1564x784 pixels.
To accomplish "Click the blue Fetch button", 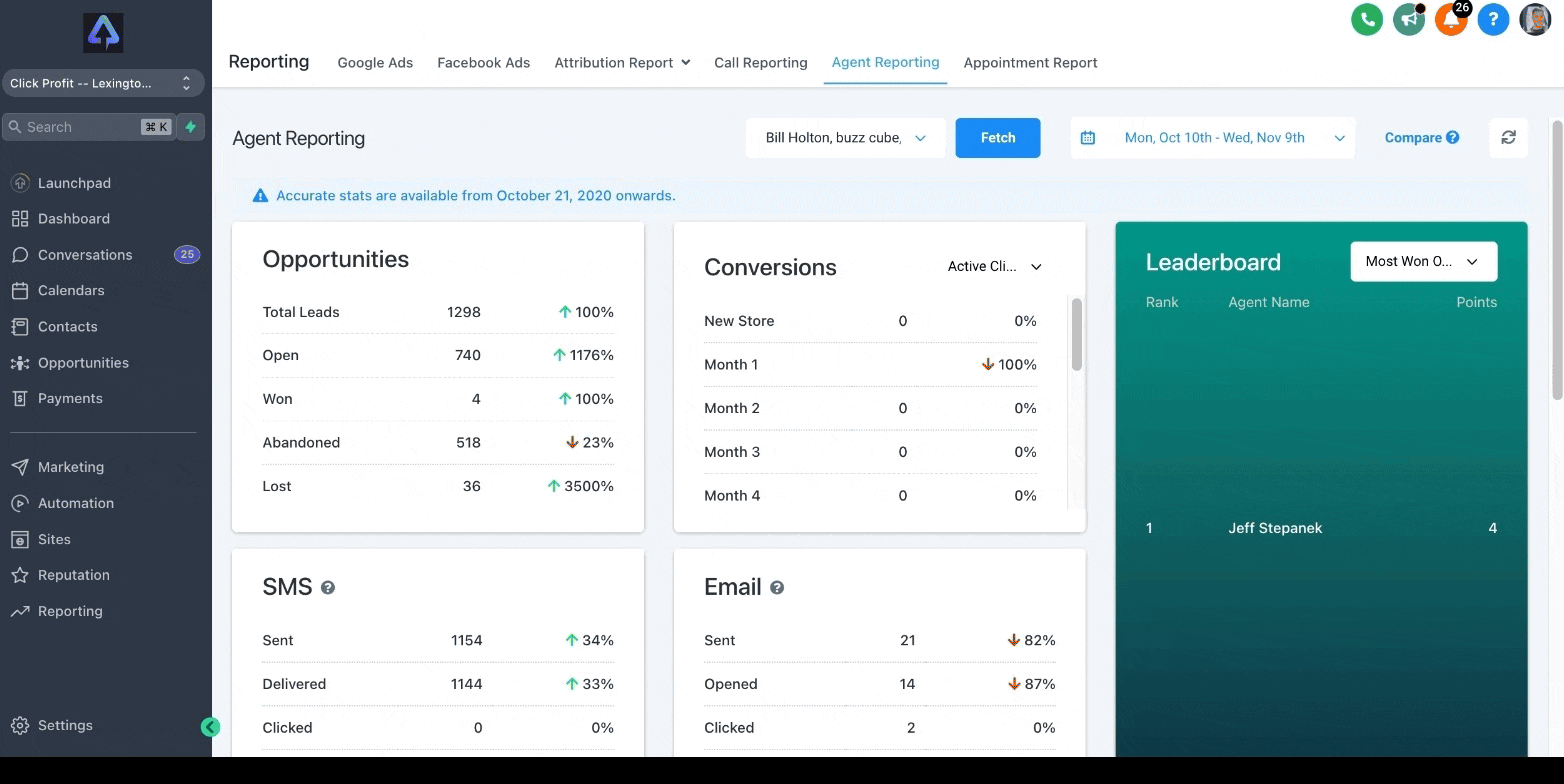I will 998,138.
